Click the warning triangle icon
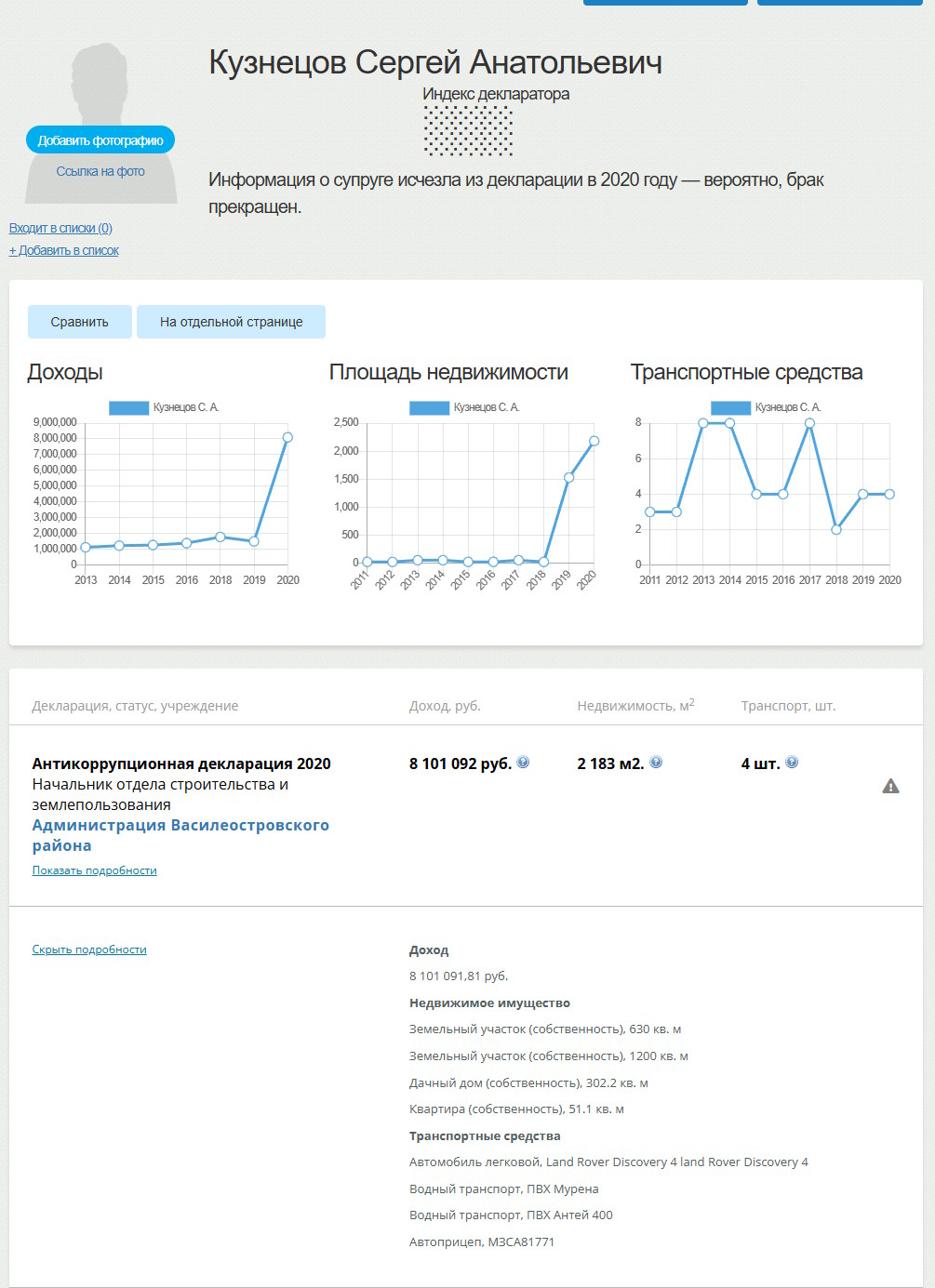Image resolution: width=935 pixels, height=1288 pixels. 890,787
